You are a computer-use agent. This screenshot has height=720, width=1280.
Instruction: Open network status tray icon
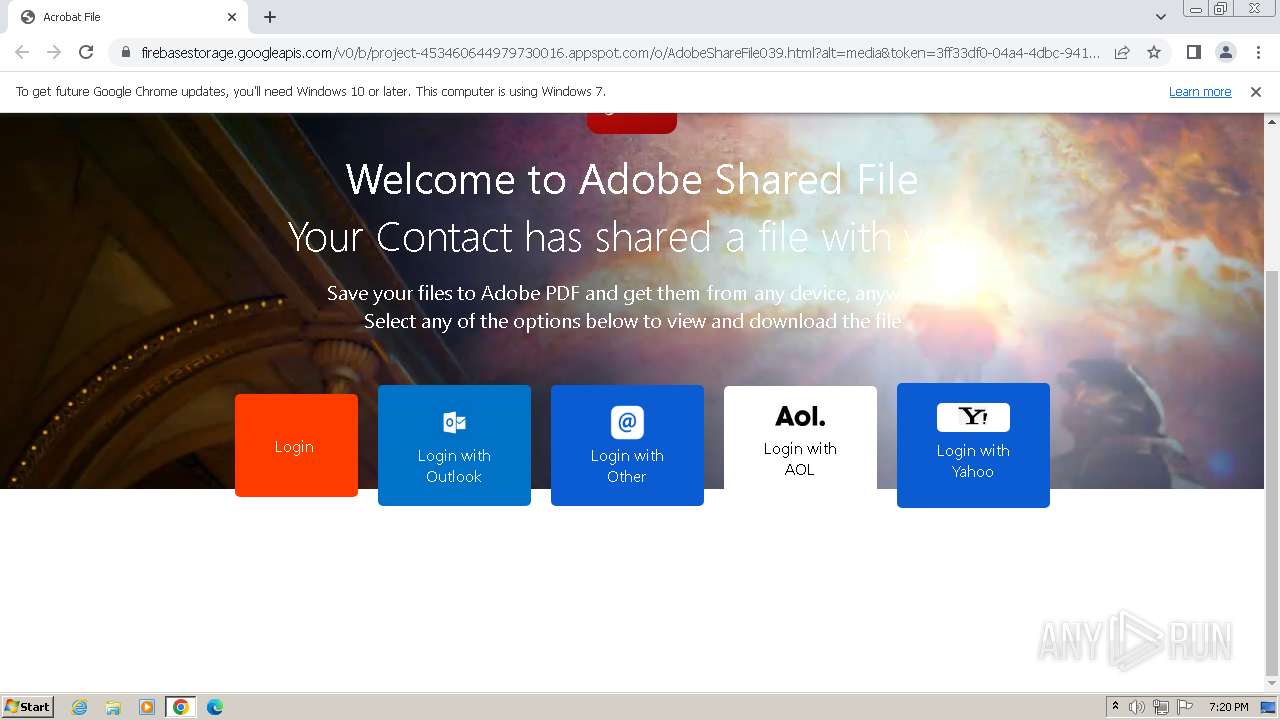coord(1161,707)
